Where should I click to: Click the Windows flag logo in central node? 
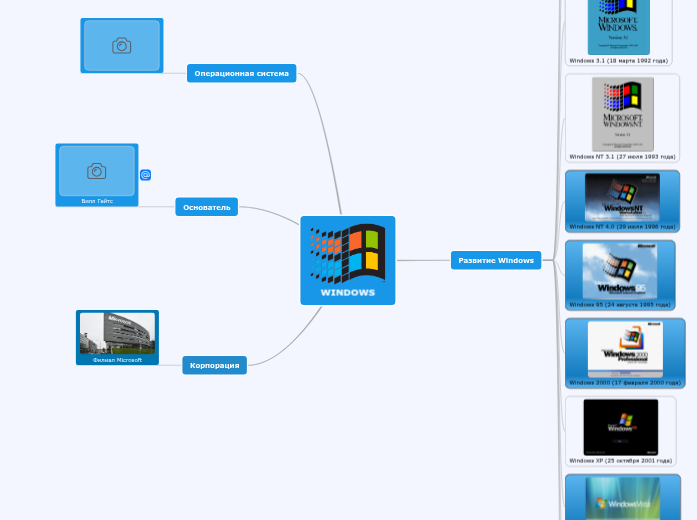click(347, 254)
